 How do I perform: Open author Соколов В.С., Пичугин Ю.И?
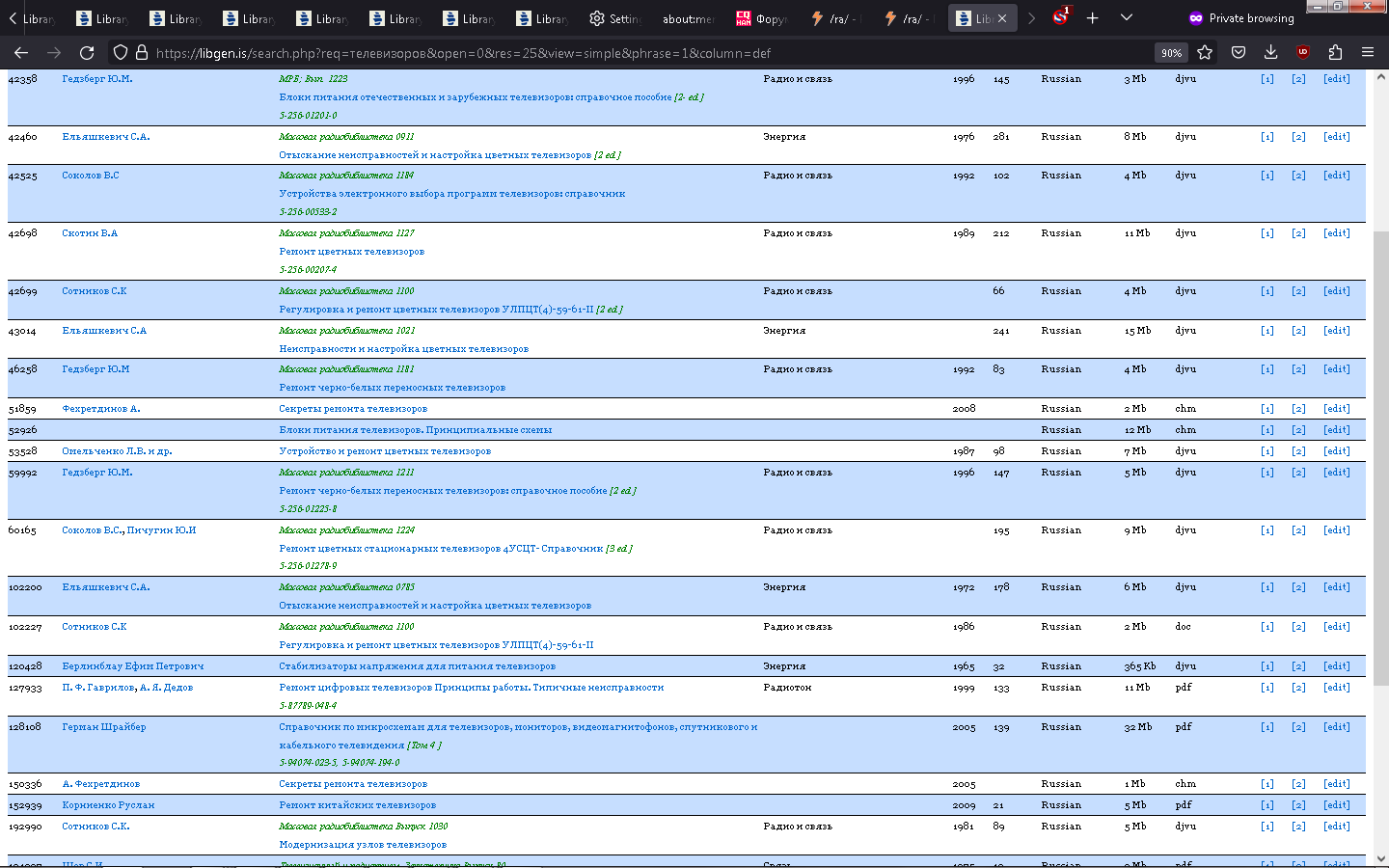(129, 530)
